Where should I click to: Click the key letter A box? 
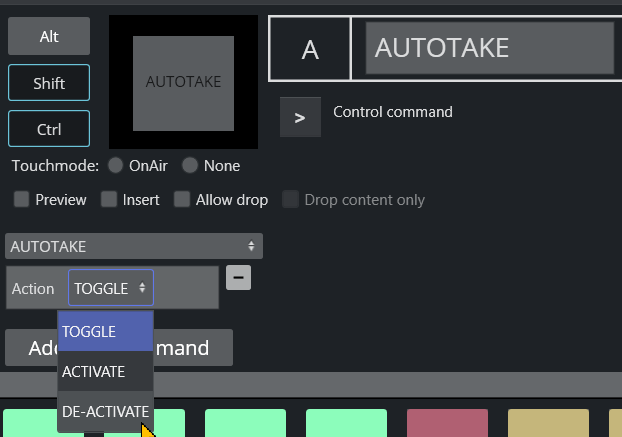[310, 49]
